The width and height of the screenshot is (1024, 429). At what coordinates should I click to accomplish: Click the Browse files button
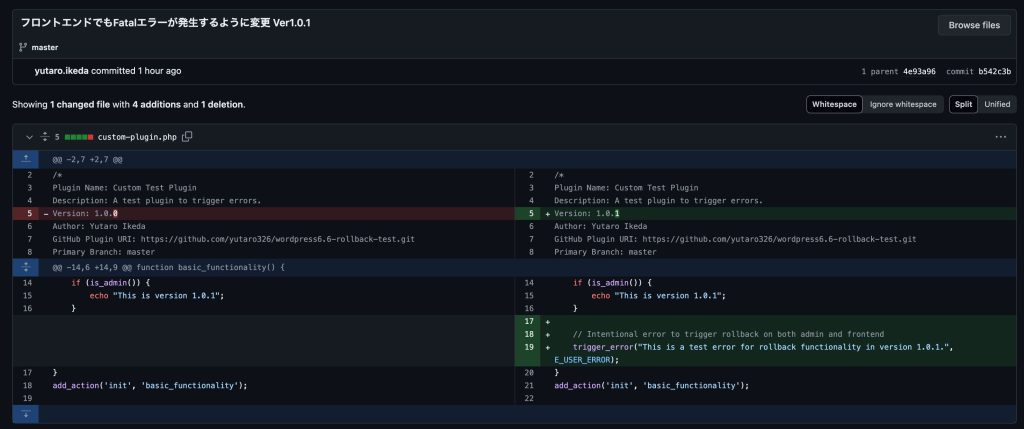[974, 25]
